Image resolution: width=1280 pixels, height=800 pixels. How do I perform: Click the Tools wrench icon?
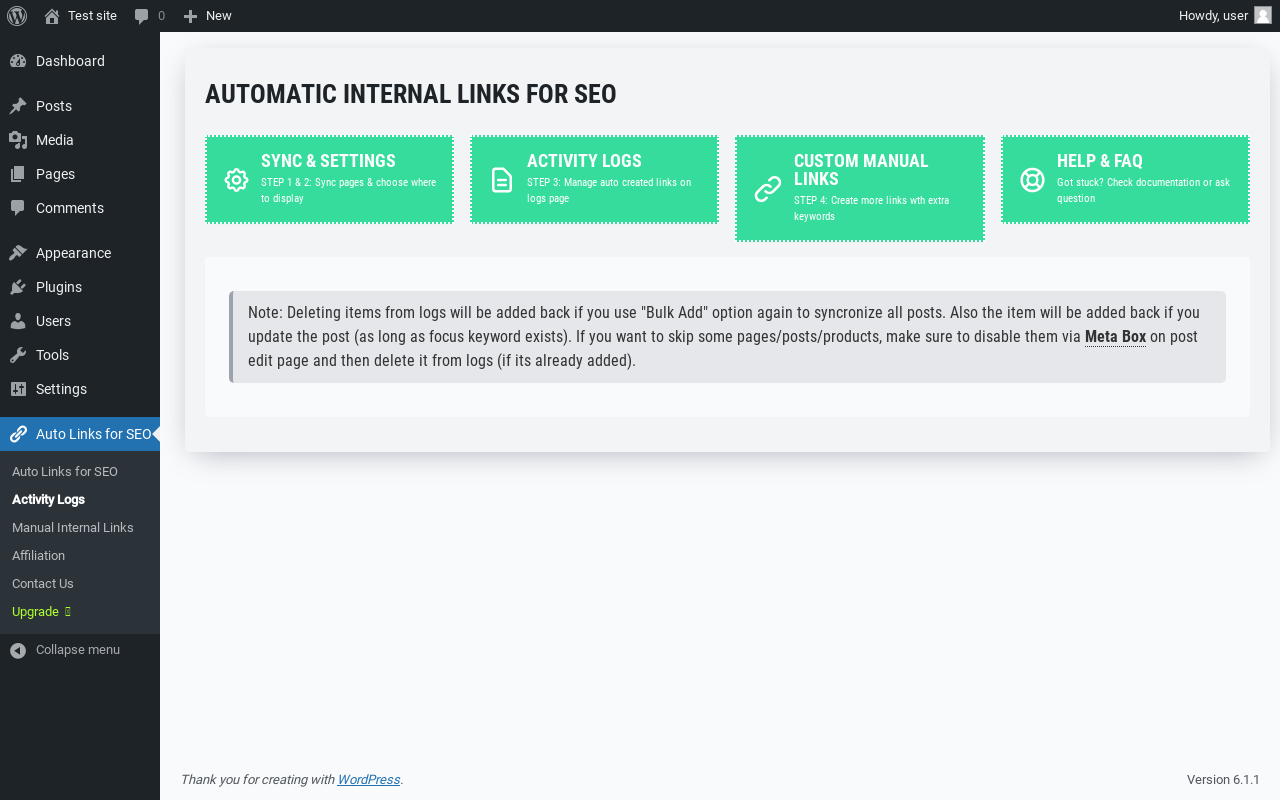coord(18,355)
